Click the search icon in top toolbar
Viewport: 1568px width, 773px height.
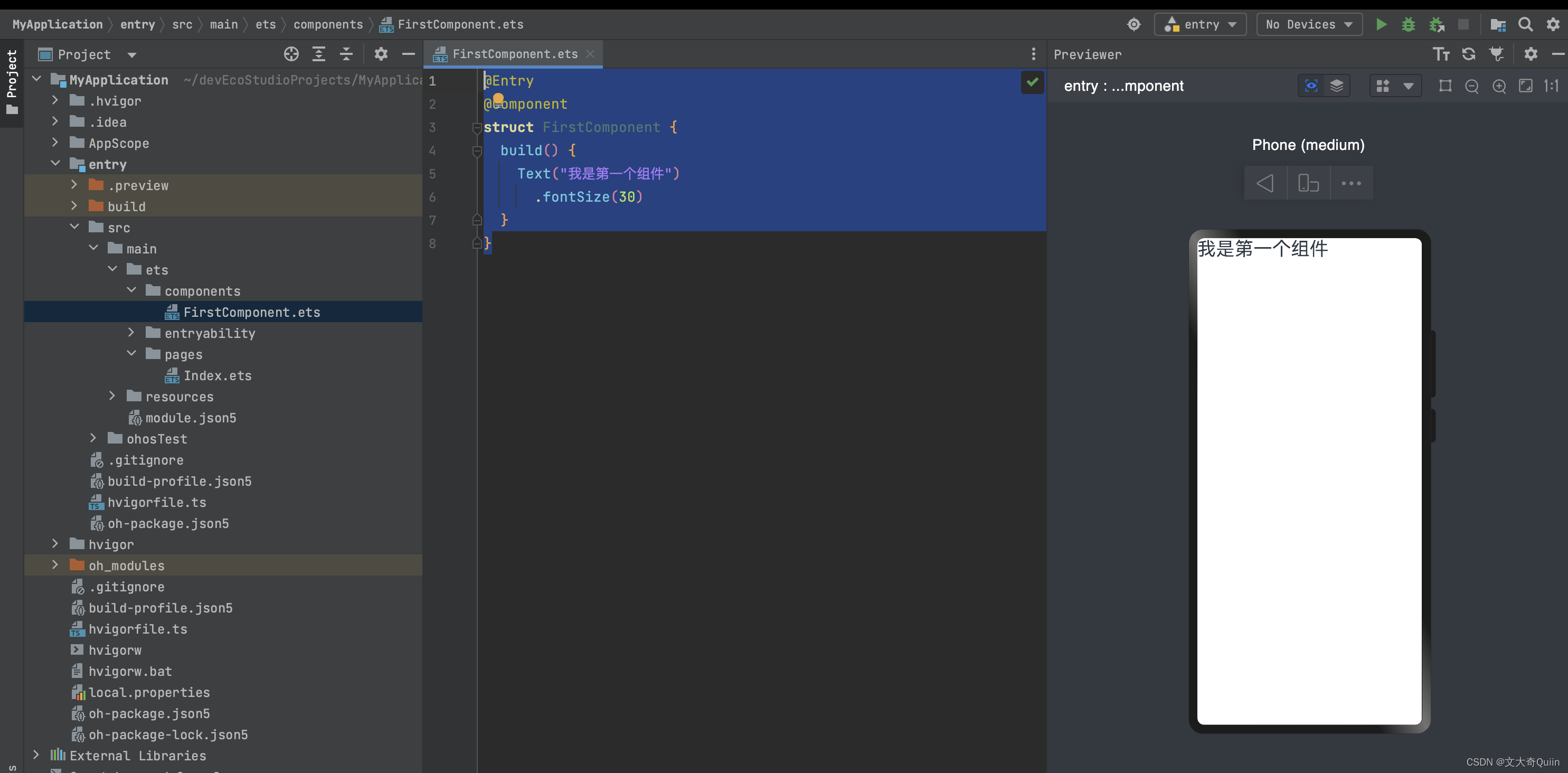[1526, 24]
